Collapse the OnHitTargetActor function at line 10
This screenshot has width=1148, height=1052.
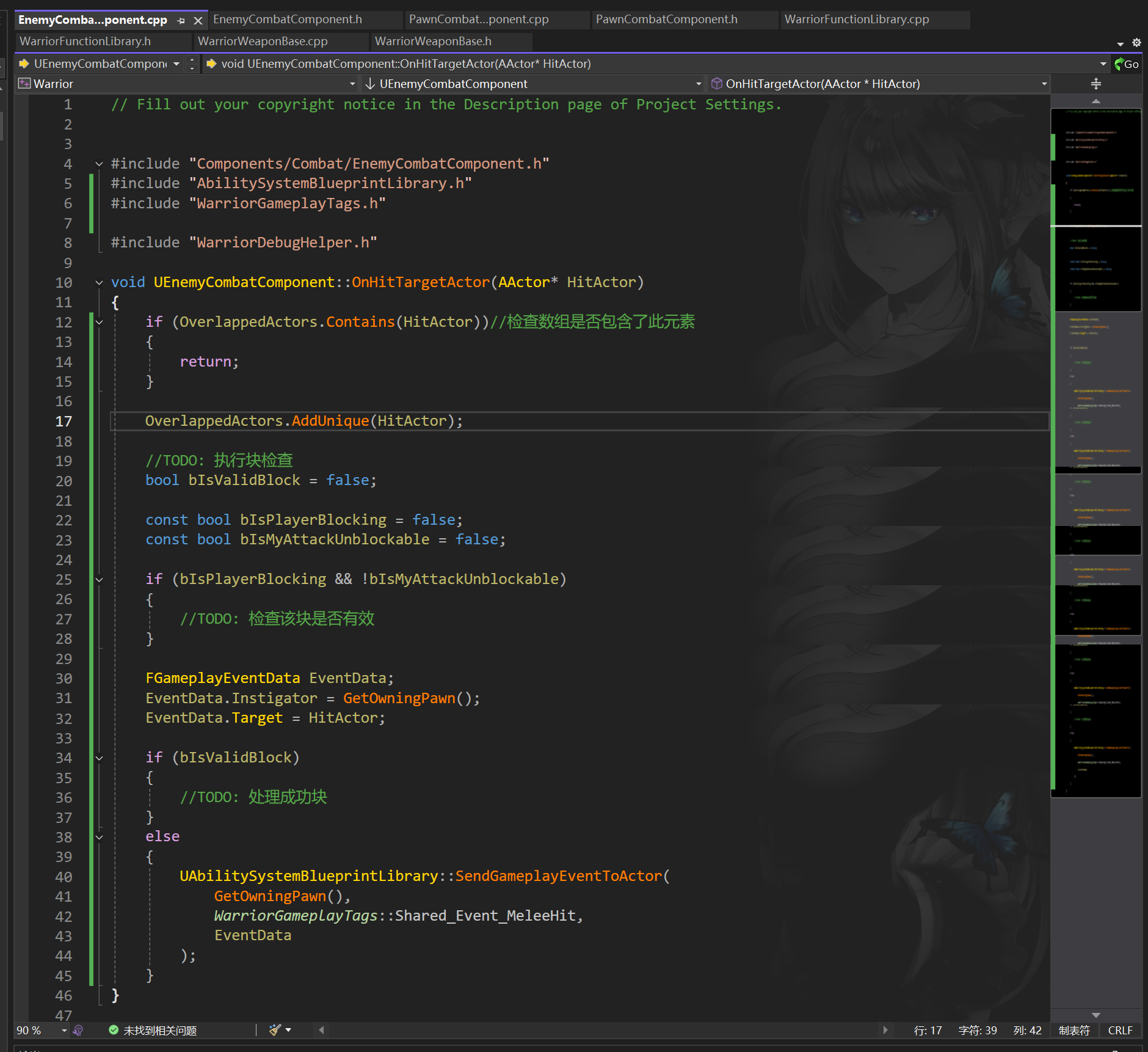tap(99, 282)
